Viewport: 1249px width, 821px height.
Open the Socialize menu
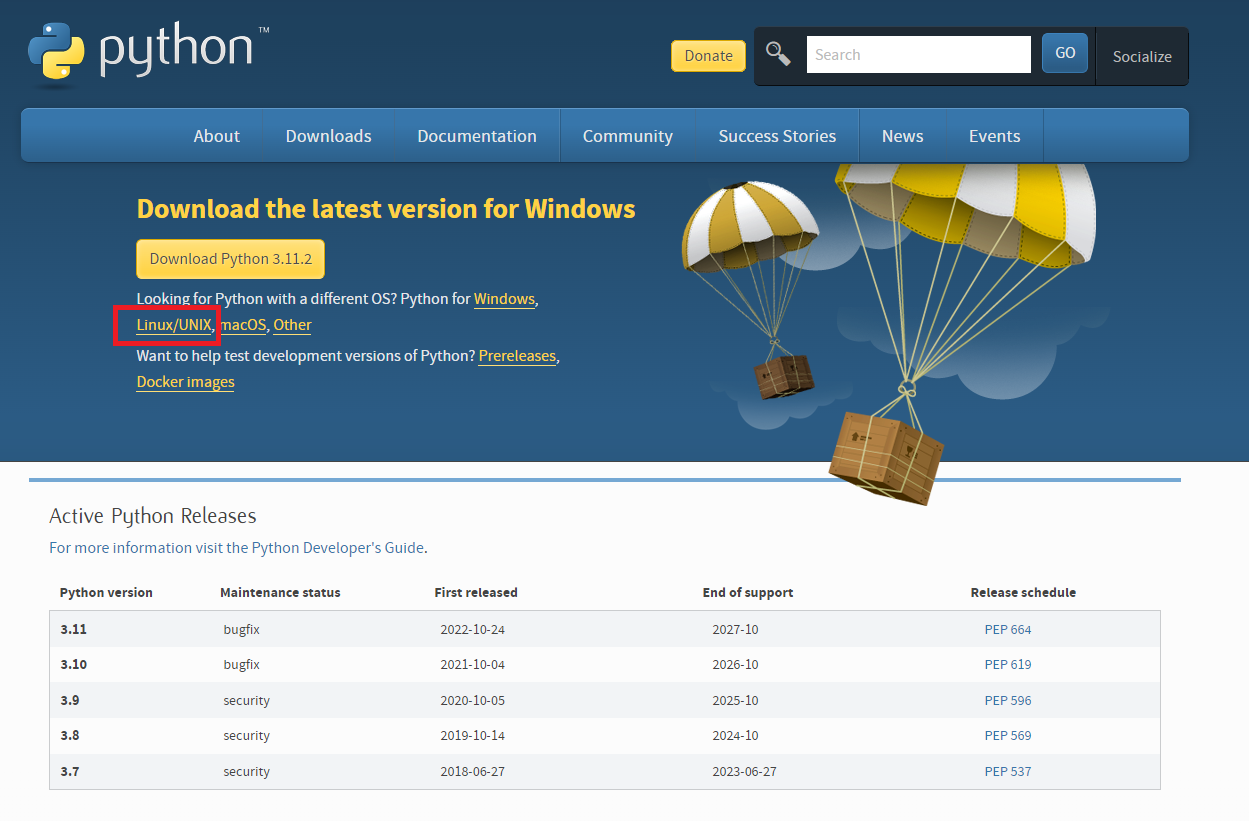(x=1142, y=57)
